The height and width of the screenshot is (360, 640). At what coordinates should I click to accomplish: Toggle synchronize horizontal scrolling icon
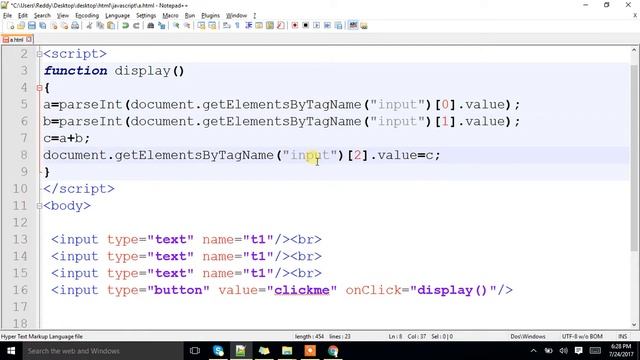pos(212,26)
